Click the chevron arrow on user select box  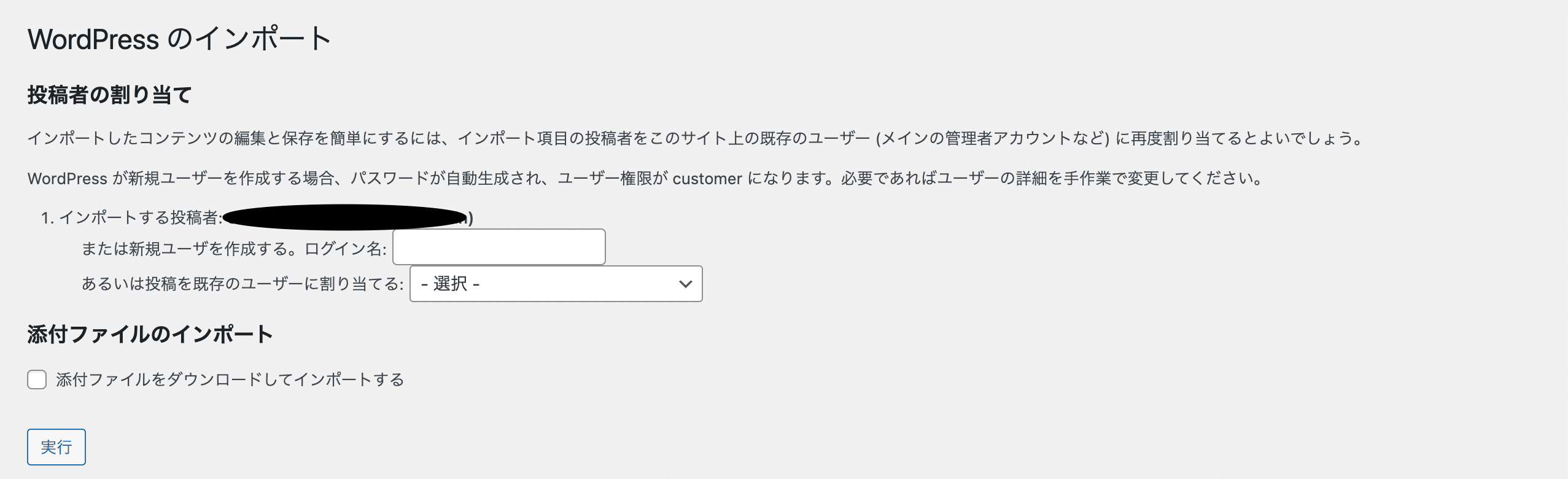(685, 284)
